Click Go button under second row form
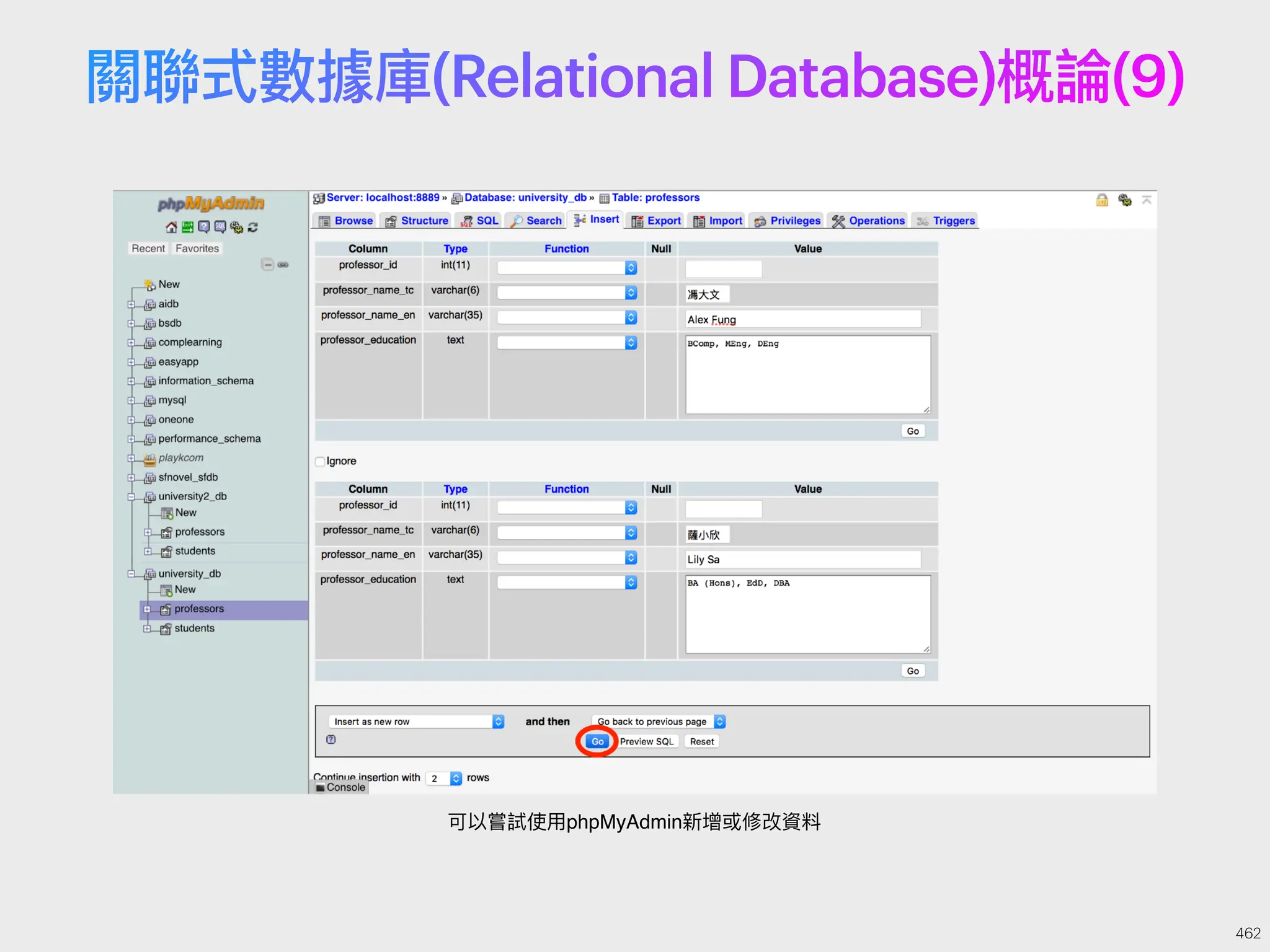This screenshot has height=952, width=1270. (x=912, y=671)
